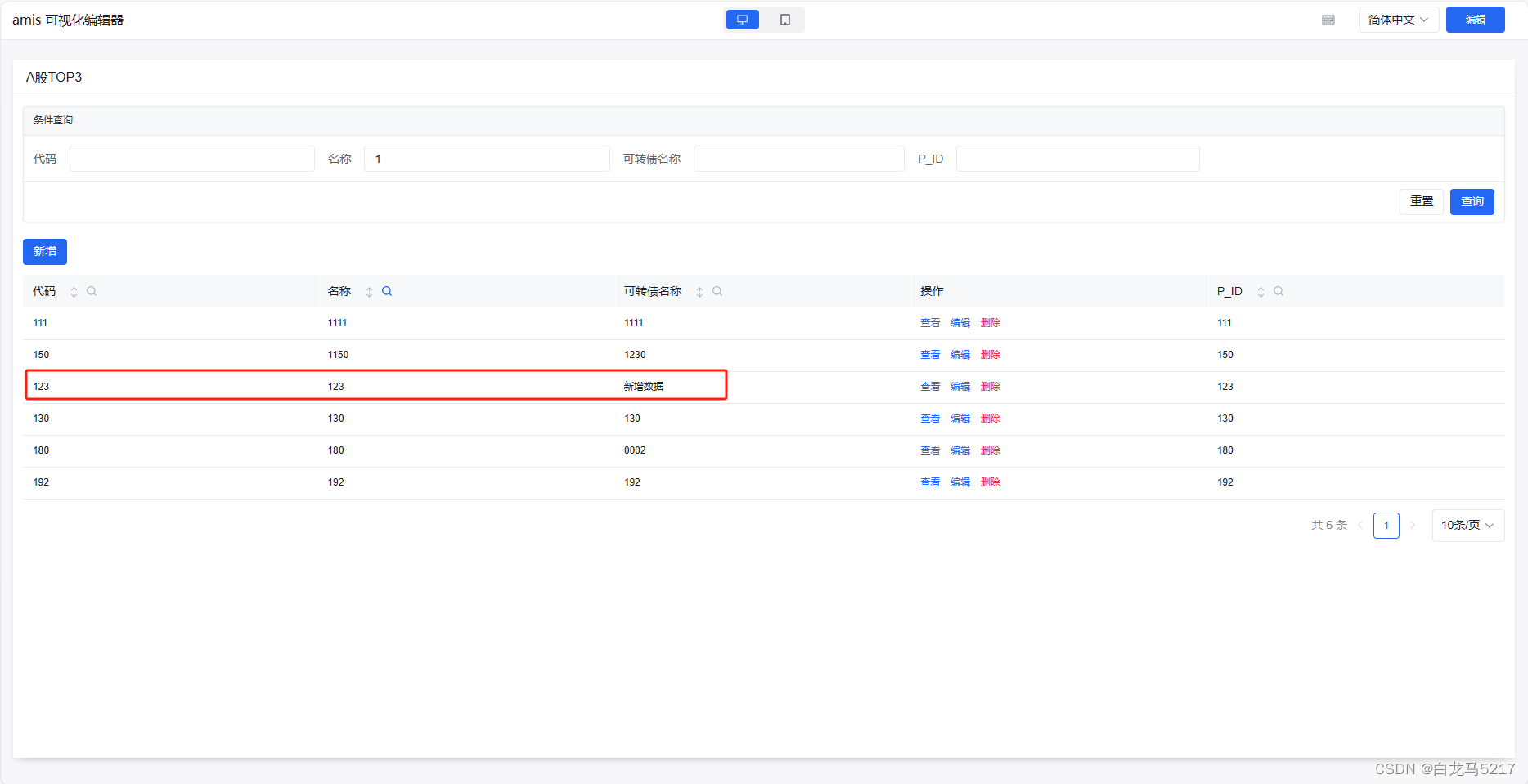Image resolution: width=1528 pixels, height=784 pixels.
Task: Edit row 180 via 编辑
Action: pyautogui.click(x=960, y=450)
